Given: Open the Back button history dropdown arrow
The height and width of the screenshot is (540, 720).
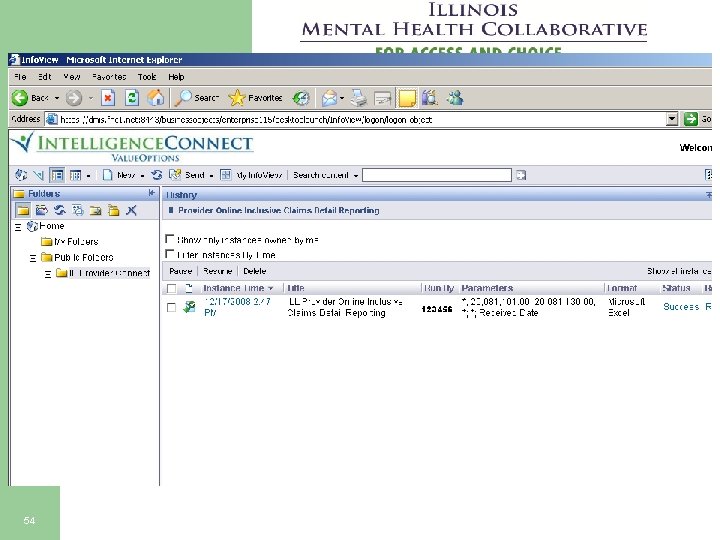Looking at the screenshot, I should coord(57,98).
